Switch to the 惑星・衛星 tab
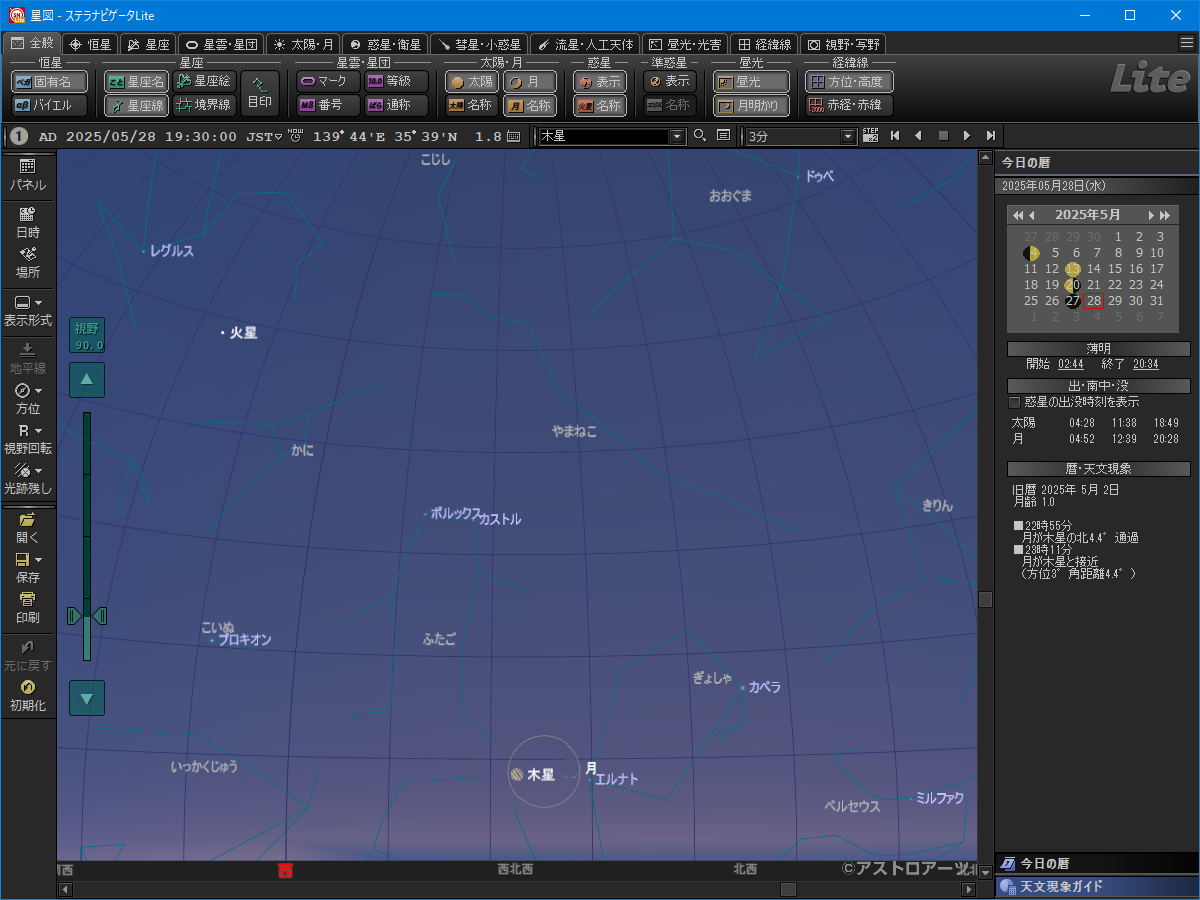The height and width of the screenshot is (900, 1200). pyautogui.click(x=385, y=44)
